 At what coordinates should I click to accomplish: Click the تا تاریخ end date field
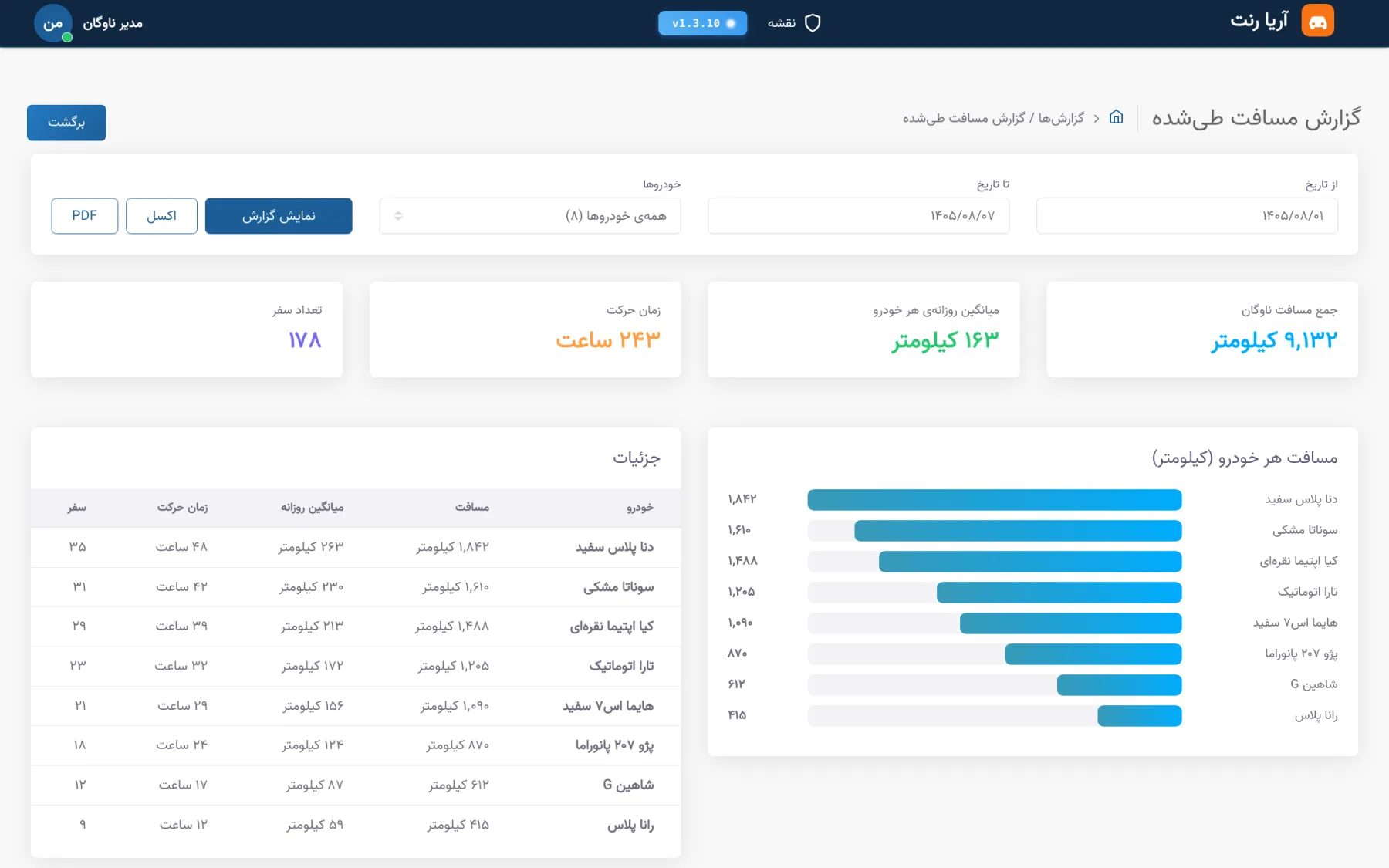click(858, 216)
